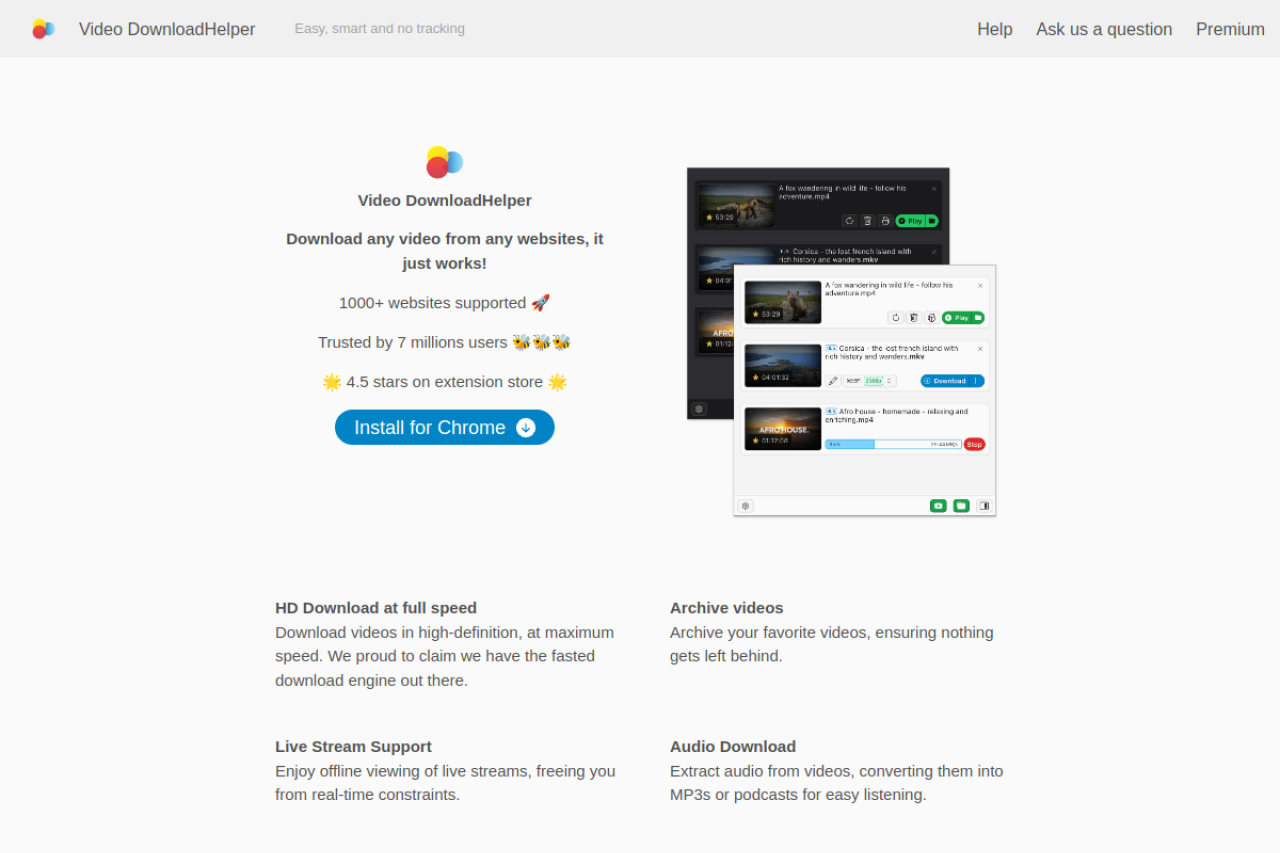
Task: Click the green camera icon at the popup bottom
Action: coord(938,506)
